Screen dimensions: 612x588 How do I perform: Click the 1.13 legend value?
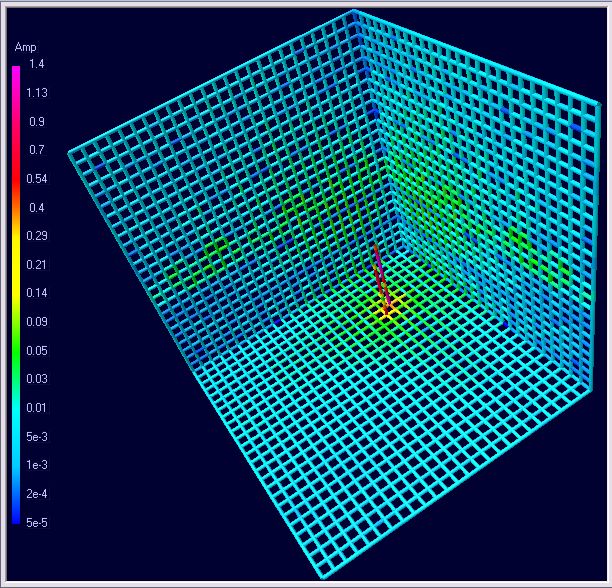point(37,93)
